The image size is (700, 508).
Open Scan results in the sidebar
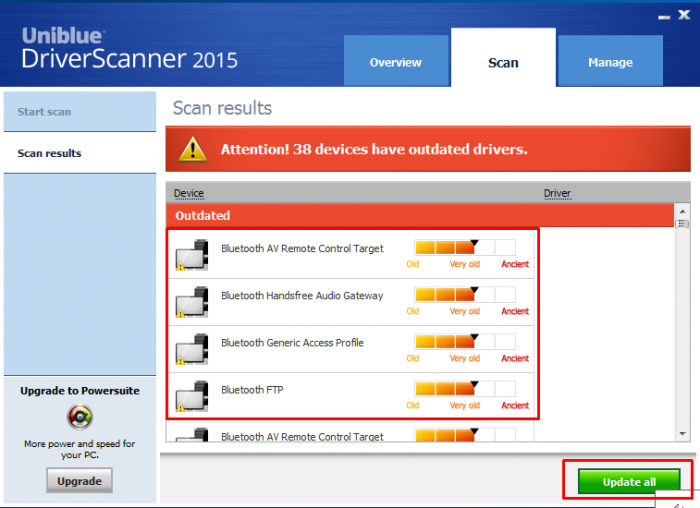click(80, 153)
